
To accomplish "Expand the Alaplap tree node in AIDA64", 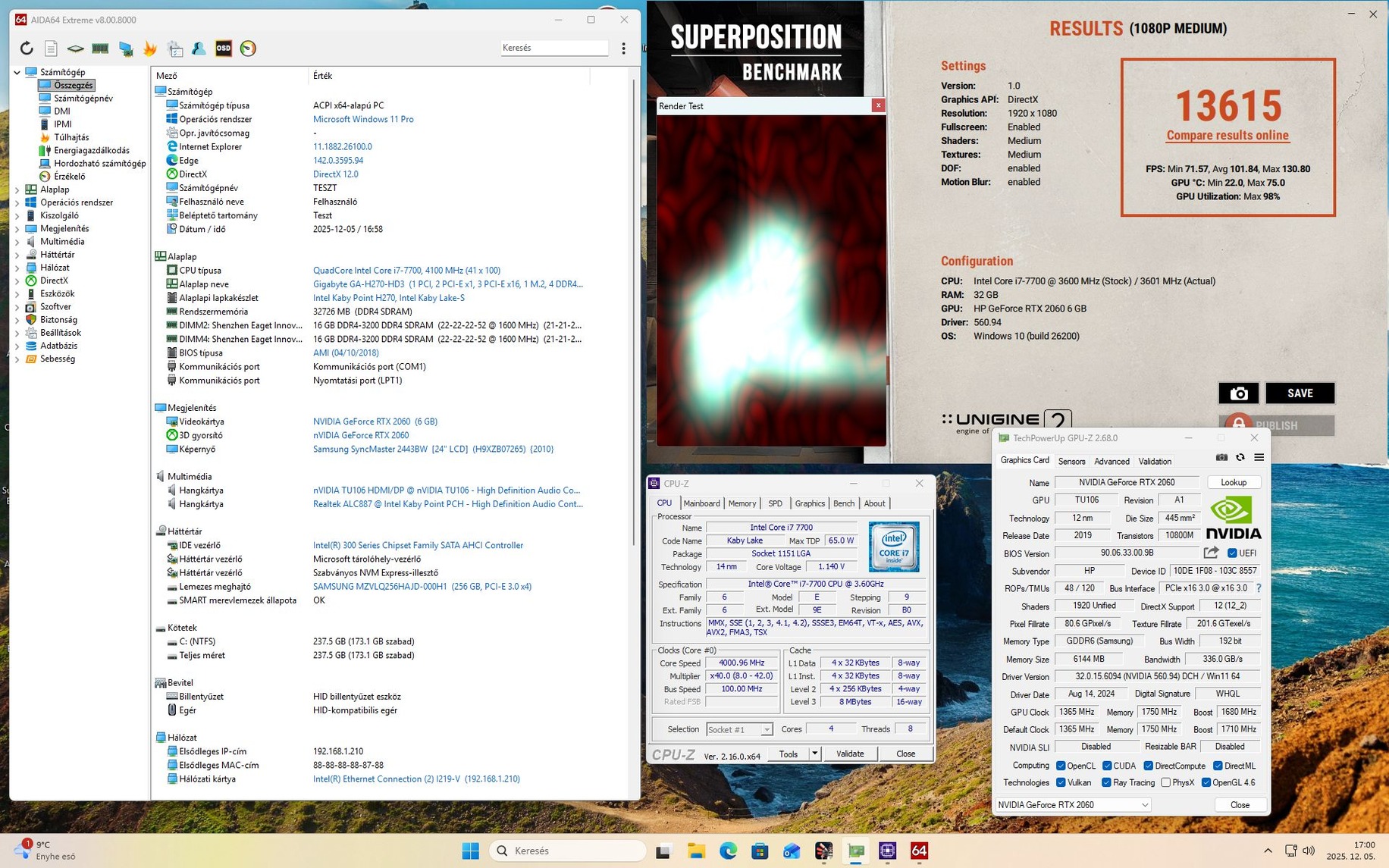I will 17,190.
